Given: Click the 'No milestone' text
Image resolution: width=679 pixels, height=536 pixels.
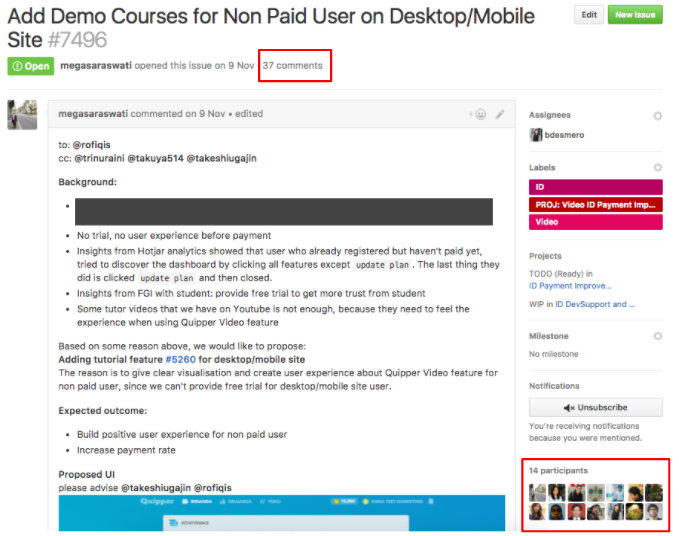Looking at the screenshot, I should tap(553, 354).
